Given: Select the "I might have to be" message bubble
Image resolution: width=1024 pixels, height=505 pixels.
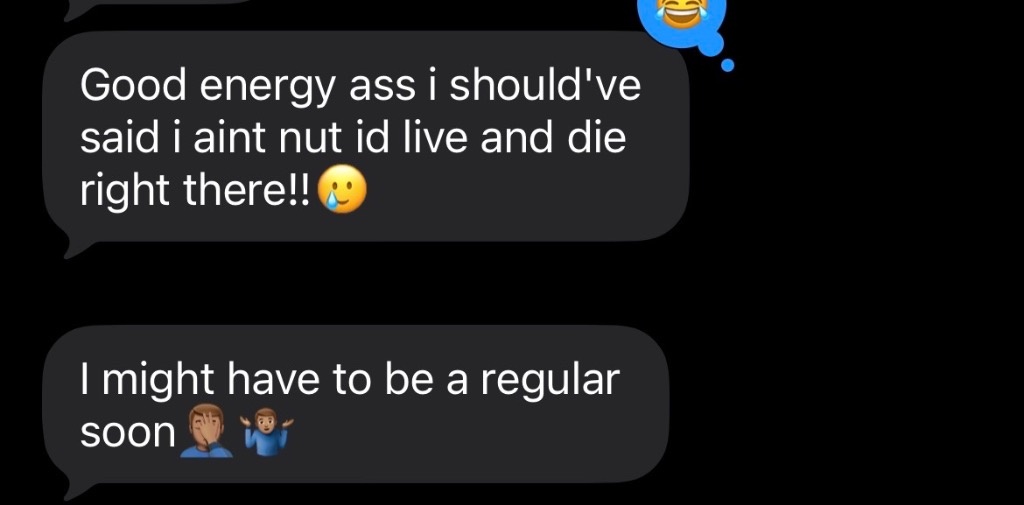Looking at the screenshot, I should (356, 404).
